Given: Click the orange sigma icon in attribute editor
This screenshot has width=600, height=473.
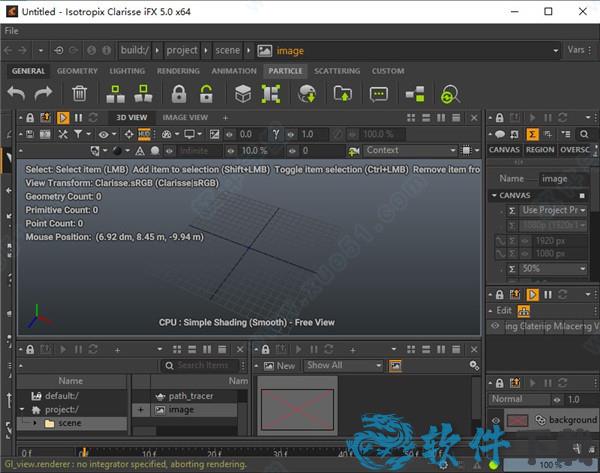Looking at the screenshot, I should (532, 134).
